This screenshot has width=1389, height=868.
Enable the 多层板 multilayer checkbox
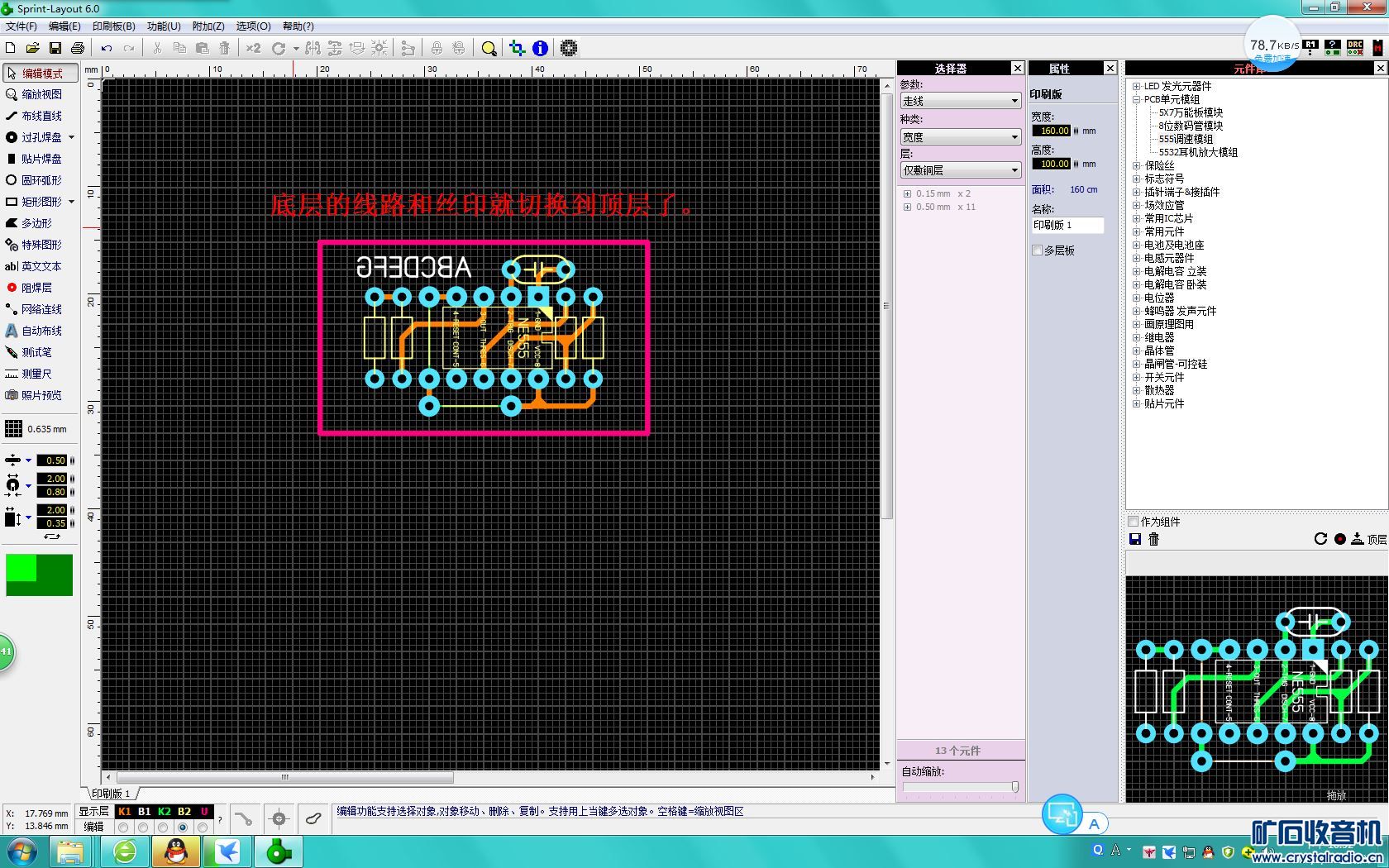pyautogui.click(x=1038, y=250)
